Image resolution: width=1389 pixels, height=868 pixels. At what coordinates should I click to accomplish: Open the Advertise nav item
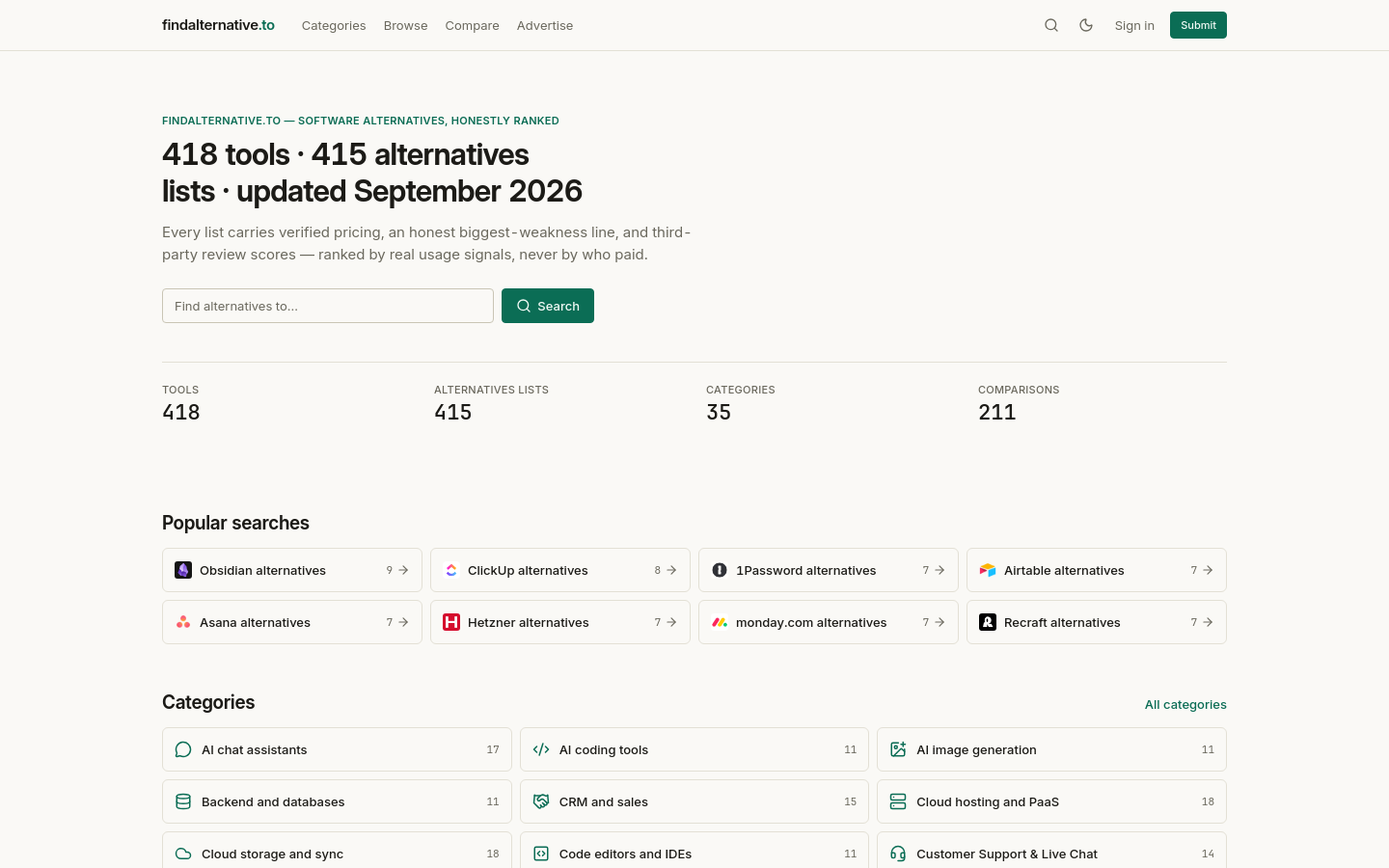(545, 25)
